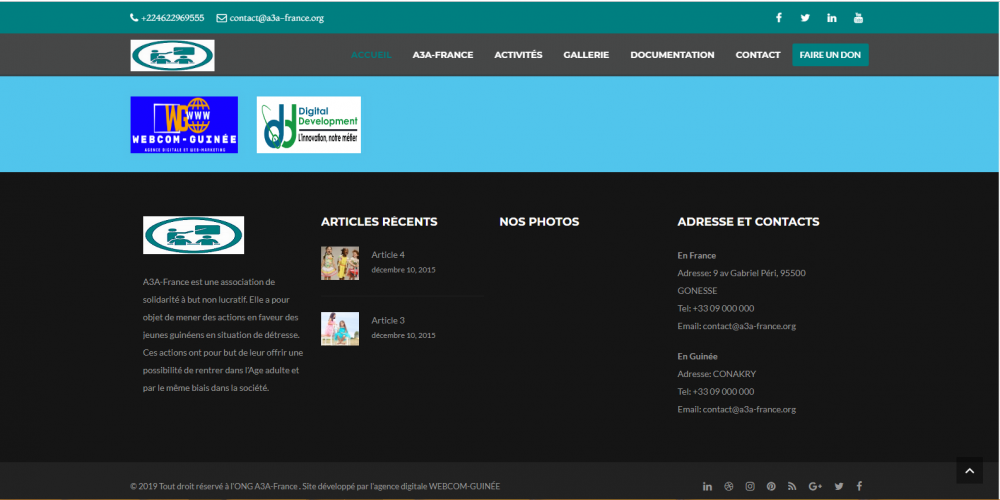1000x500 pixels.
Task: Select DOCUMENTATION in the navigation bar
Action: 672,55
